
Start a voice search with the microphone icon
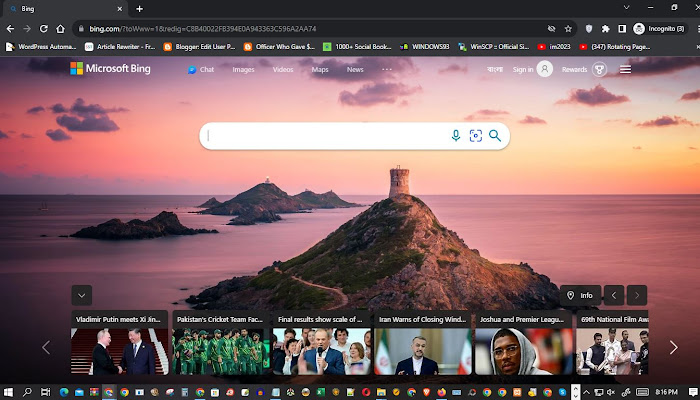(x=455, y=136)
